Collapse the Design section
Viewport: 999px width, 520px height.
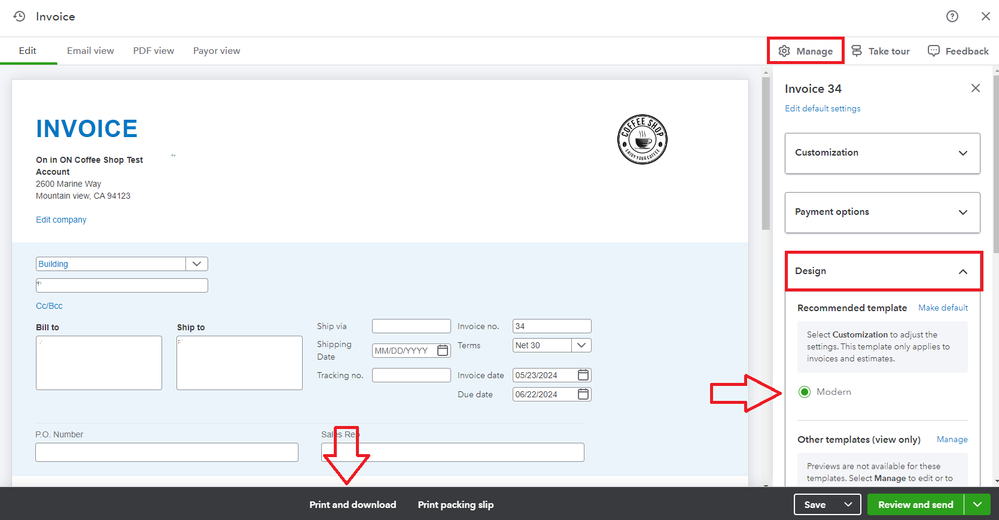(x=882, y=271)
